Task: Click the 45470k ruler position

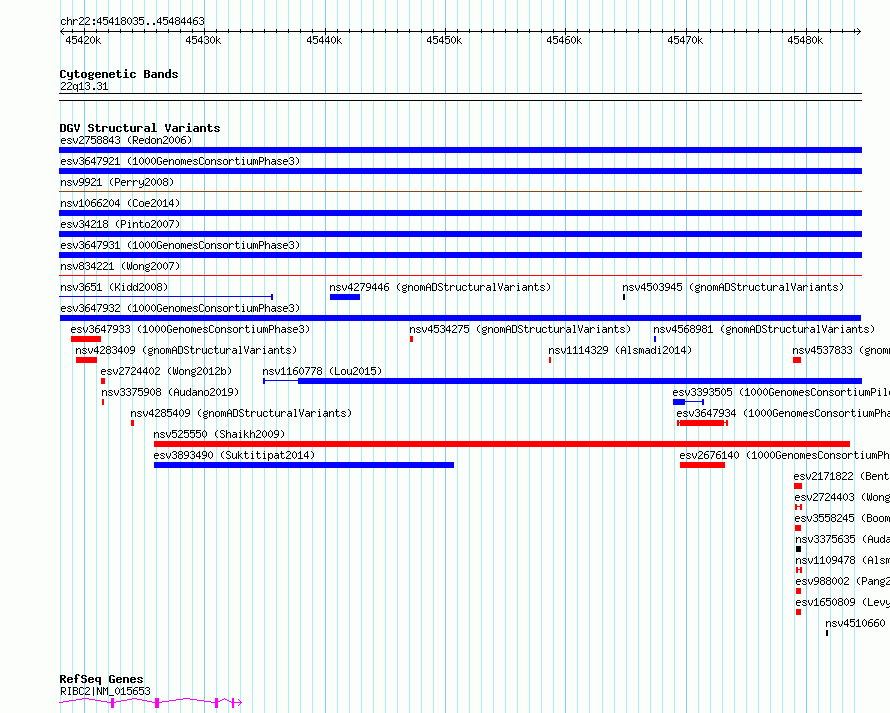Action: coord(685,40)
